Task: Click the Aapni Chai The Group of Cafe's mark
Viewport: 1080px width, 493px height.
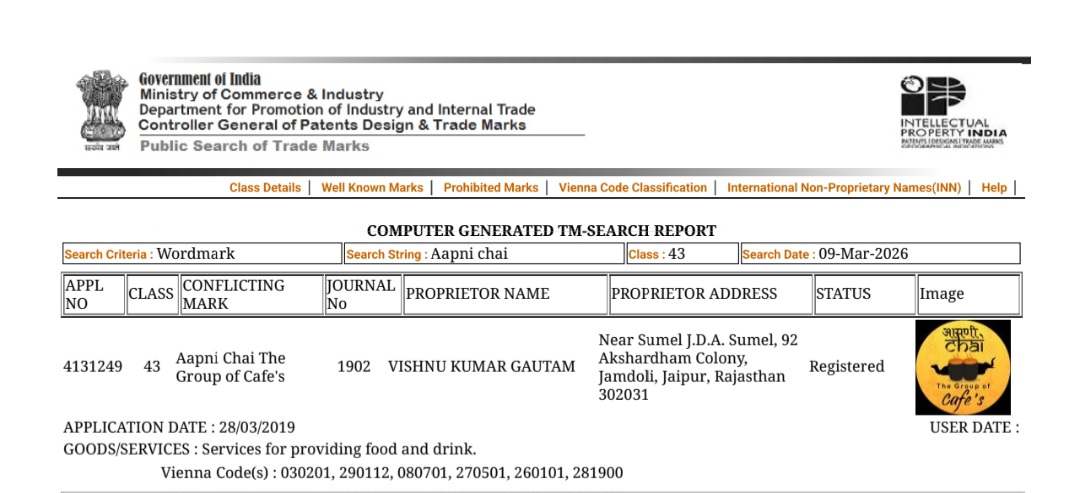Action: coord(231,367)
